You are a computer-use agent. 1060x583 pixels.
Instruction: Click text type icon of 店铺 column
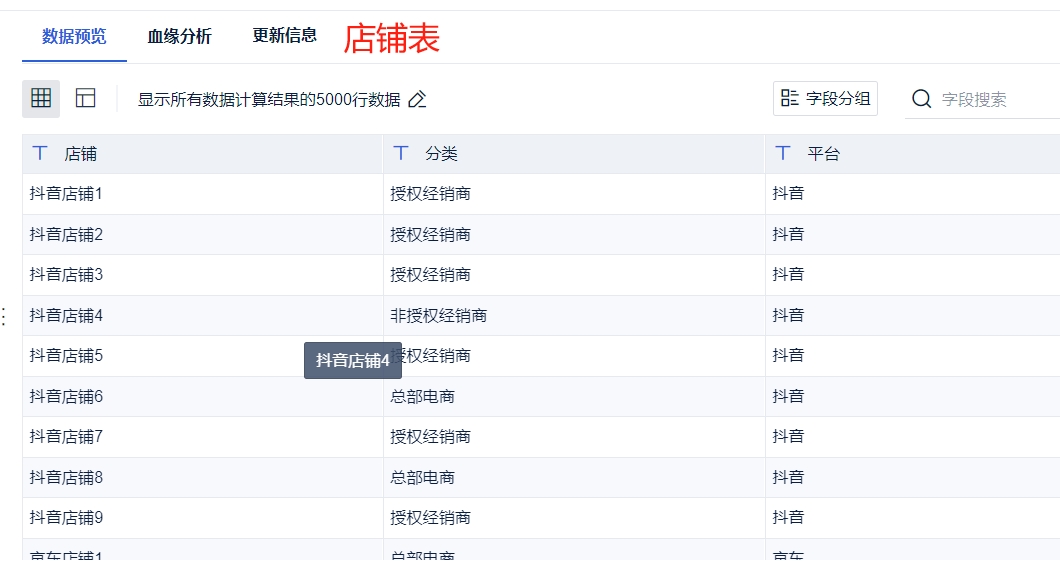(x=40, y=154)
